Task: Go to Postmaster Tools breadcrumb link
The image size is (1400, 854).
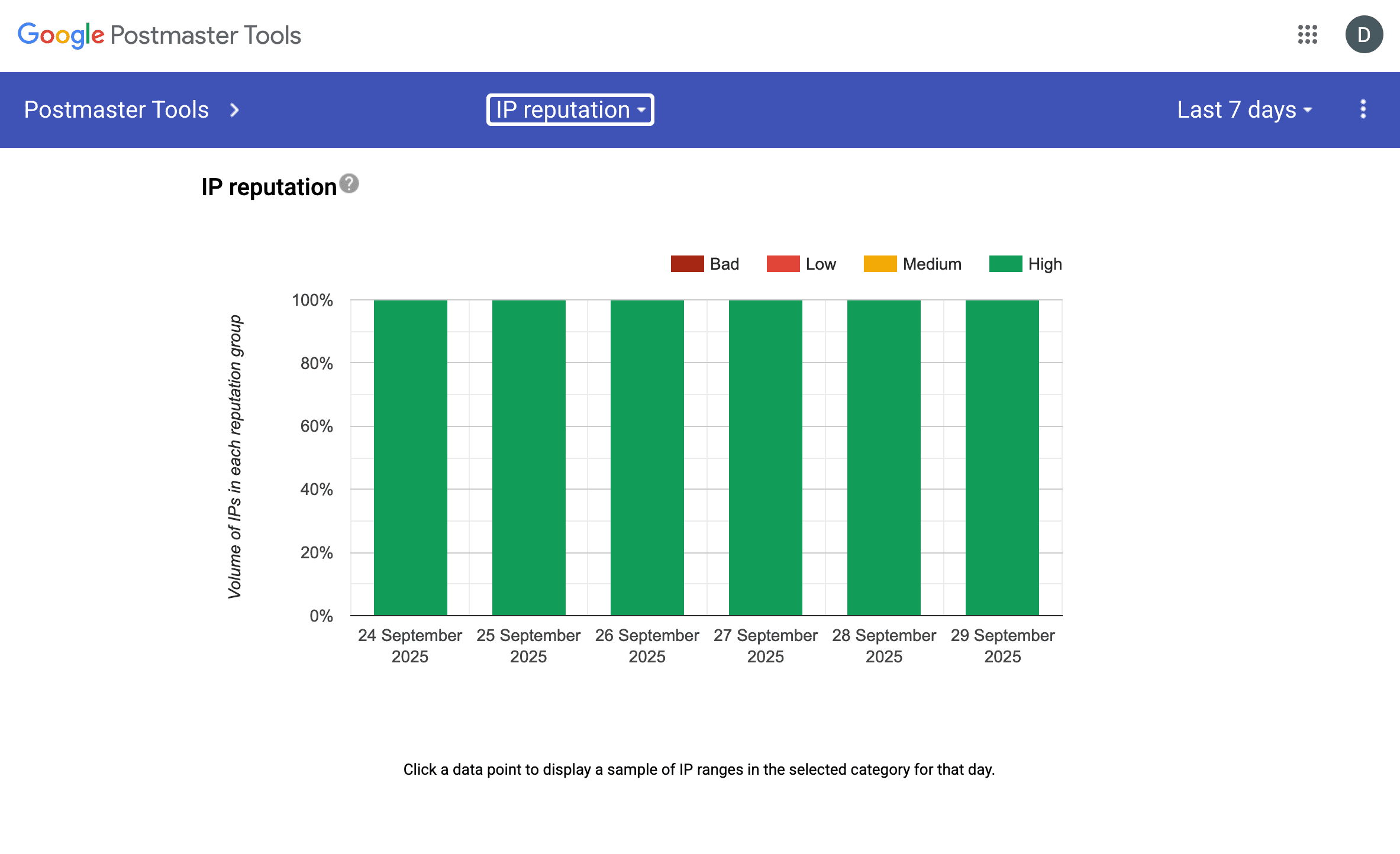Action: (117, 110)
